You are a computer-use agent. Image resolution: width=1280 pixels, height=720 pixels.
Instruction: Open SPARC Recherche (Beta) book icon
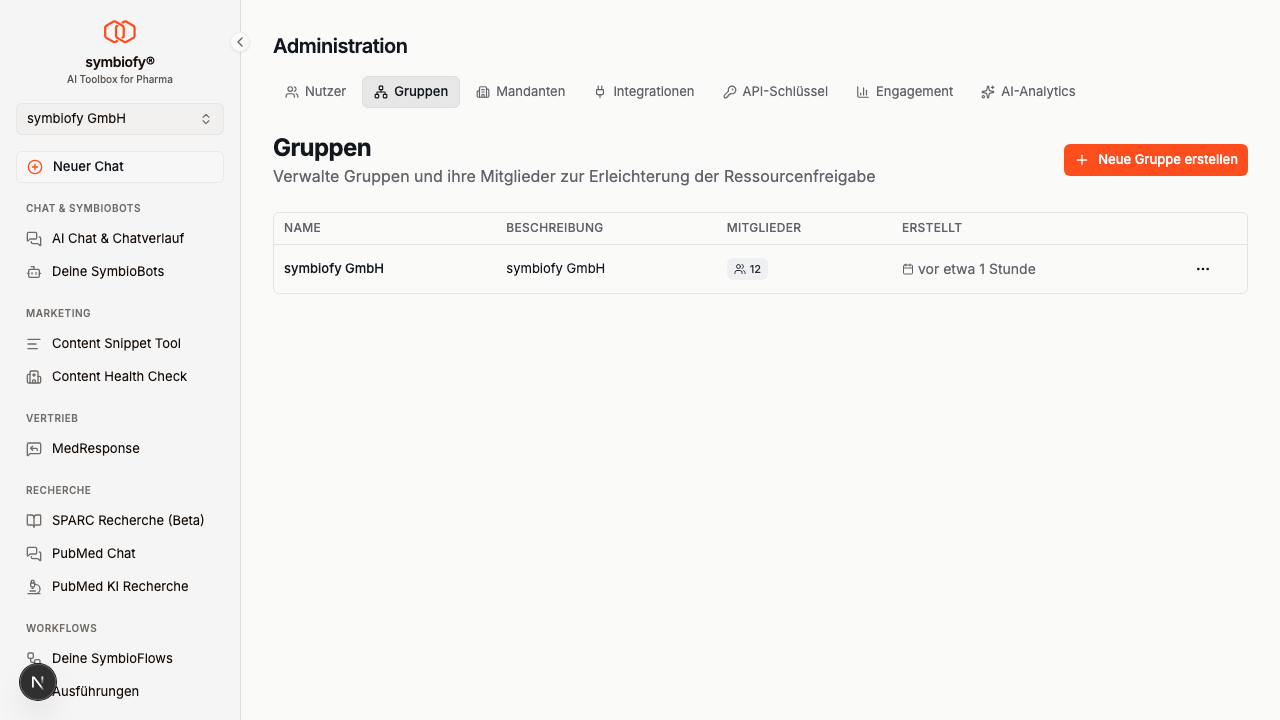[34, 520]
